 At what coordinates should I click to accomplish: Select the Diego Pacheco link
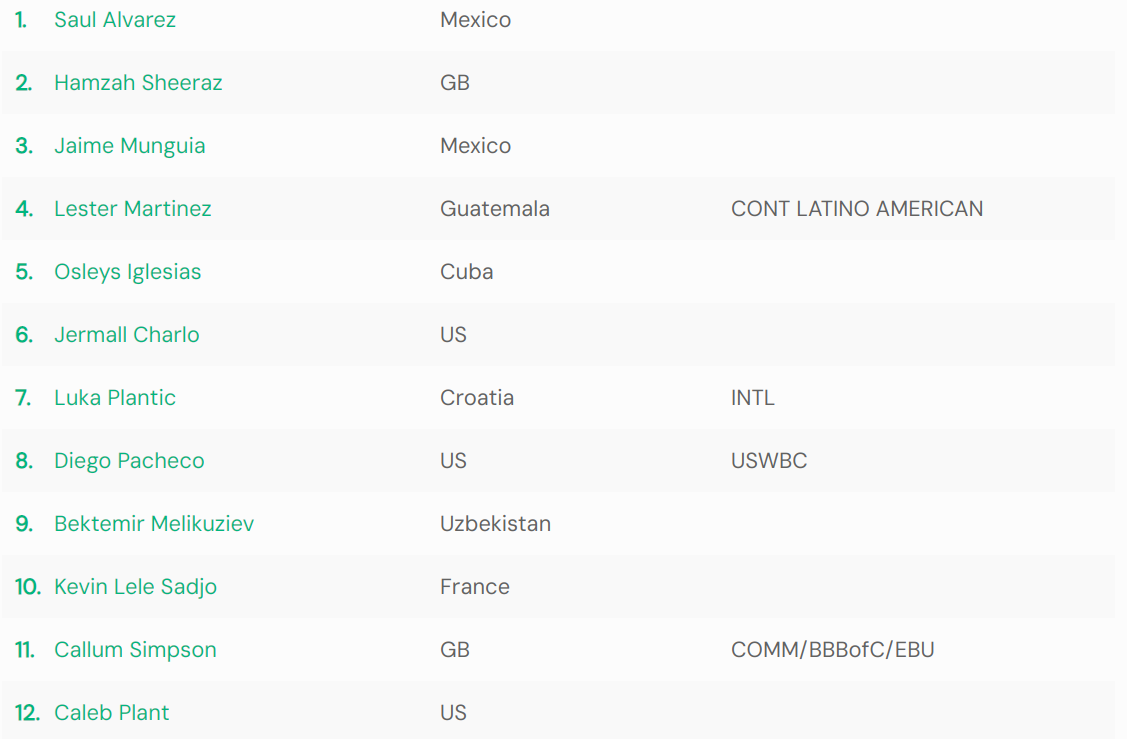tap(129, 461)
